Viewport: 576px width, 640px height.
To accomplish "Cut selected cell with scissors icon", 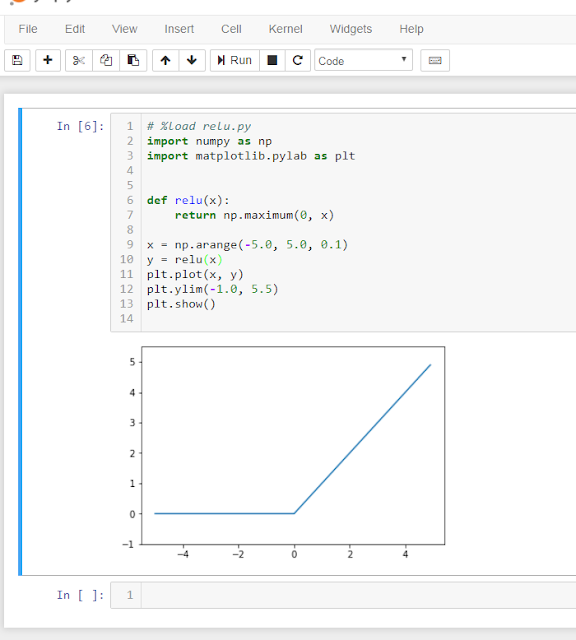I will 79,60.
